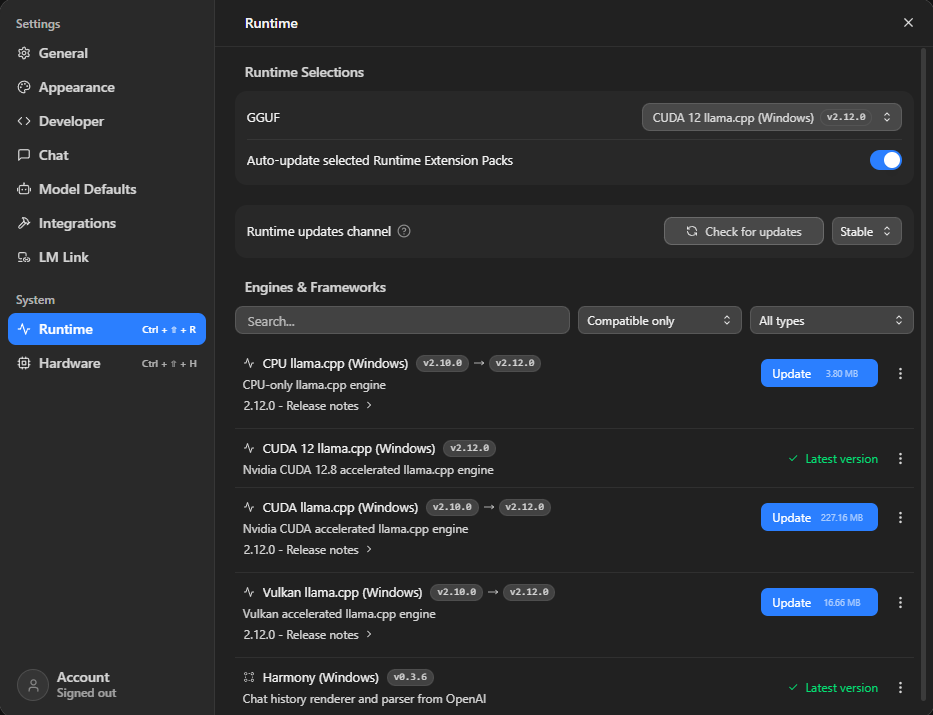Open more options for CPU llama.cpp
The width and height of the screenshot is (933, 715).
pyautogui.click(x=900, y=373)
